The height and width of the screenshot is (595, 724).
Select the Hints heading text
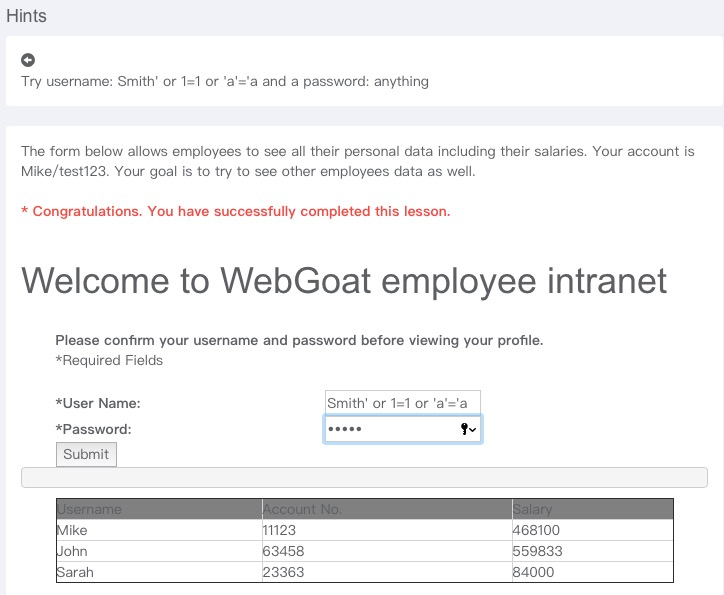click(x=26, y=16)
